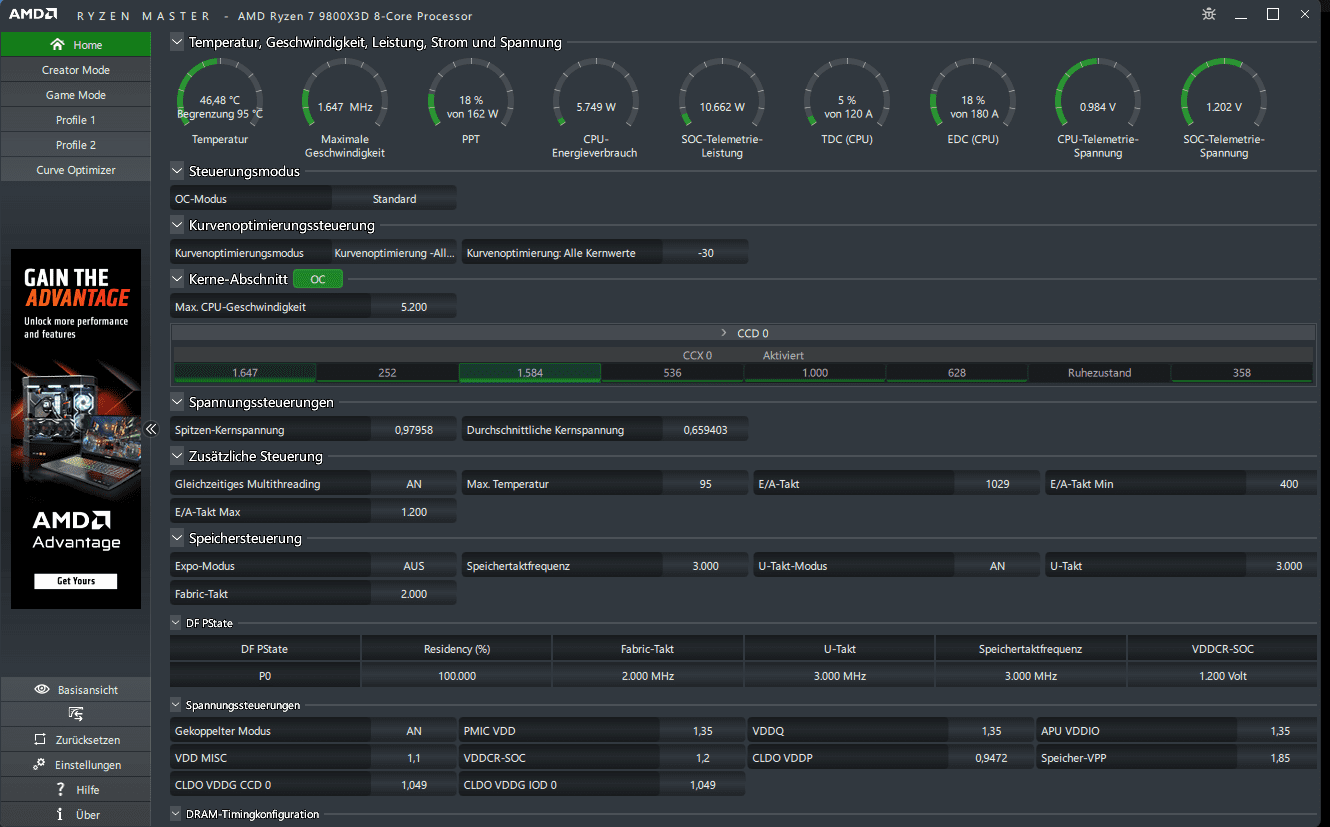Click the AMD Advantage ad banner image
Viewport: 1330px width, 827px height.
tap(76, 429)
